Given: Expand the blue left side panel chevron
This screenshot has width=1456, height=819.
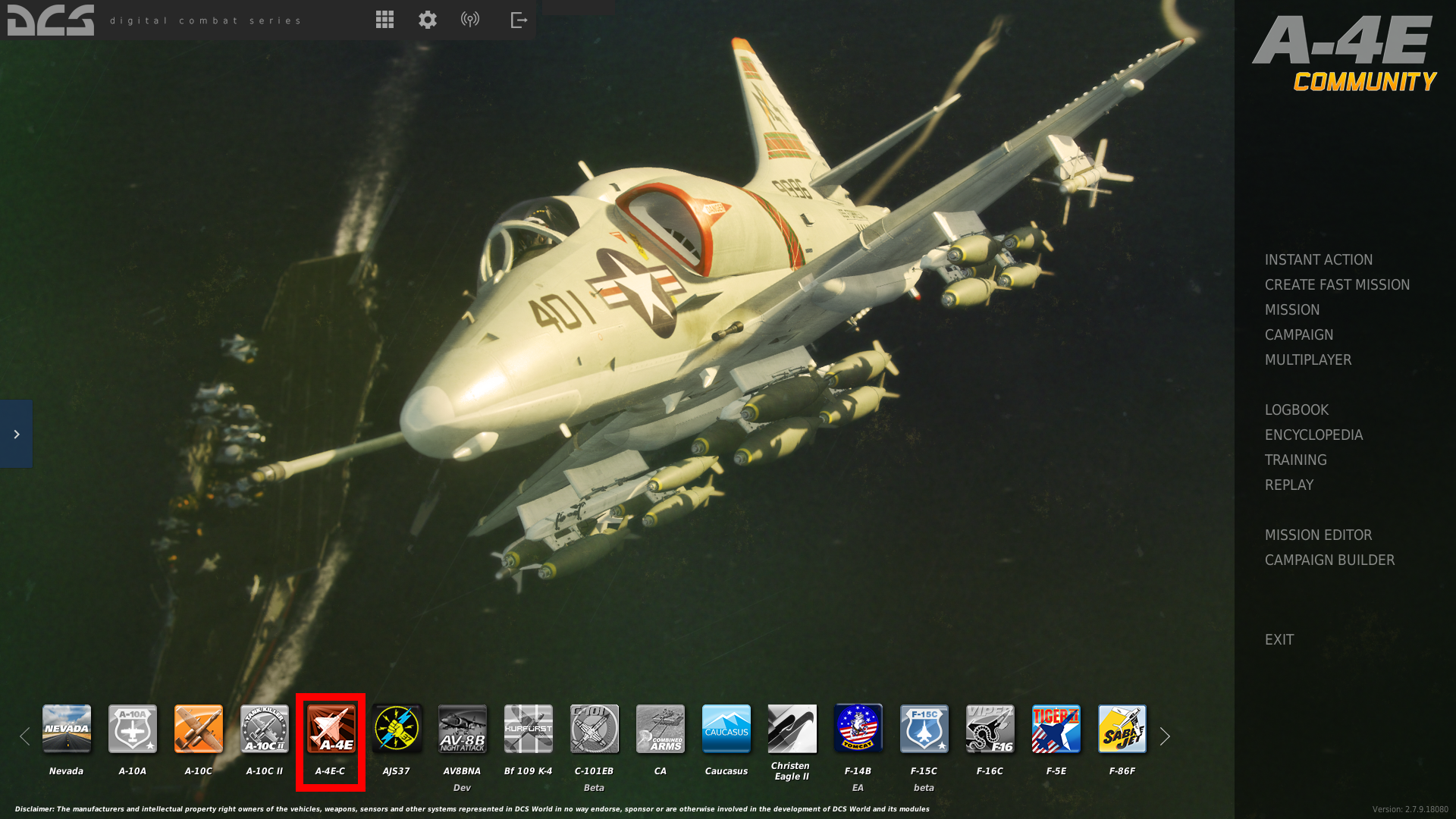Looking at the screenshot, I should pos(16,434).
